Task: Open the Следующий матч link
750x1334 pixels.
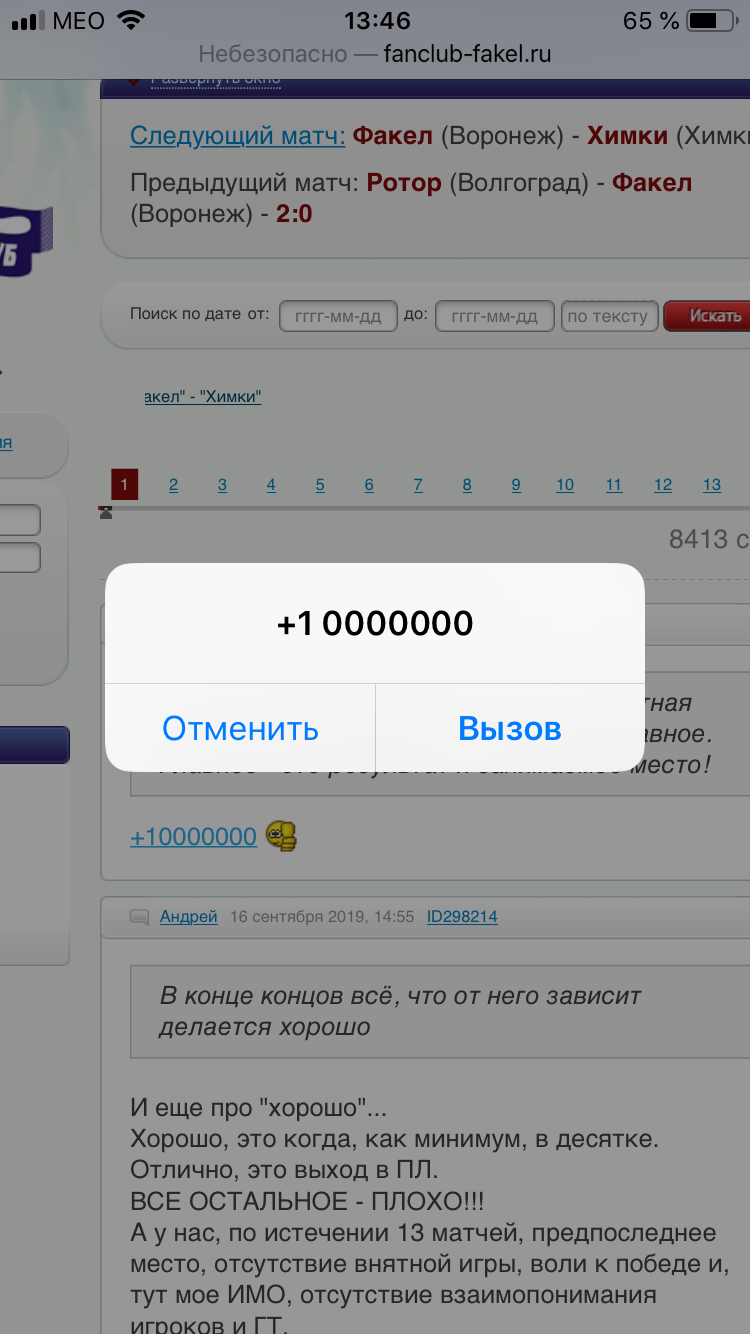Action: coord(238,135)
